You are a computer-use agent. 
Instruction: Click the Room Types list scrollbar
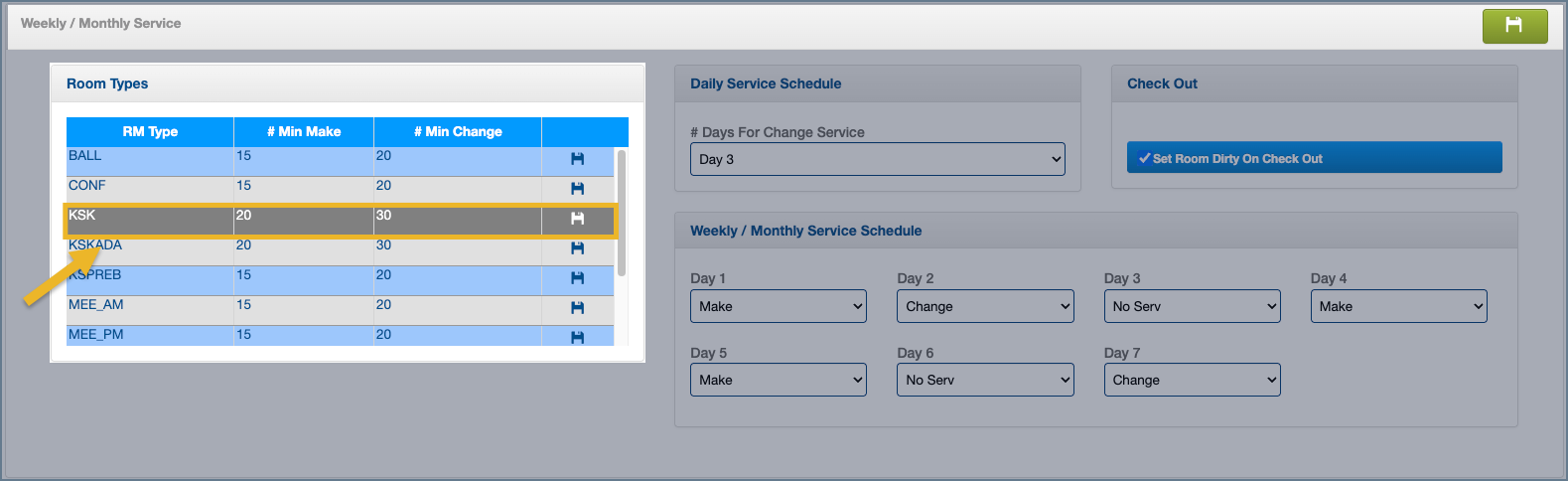(622, 213)
